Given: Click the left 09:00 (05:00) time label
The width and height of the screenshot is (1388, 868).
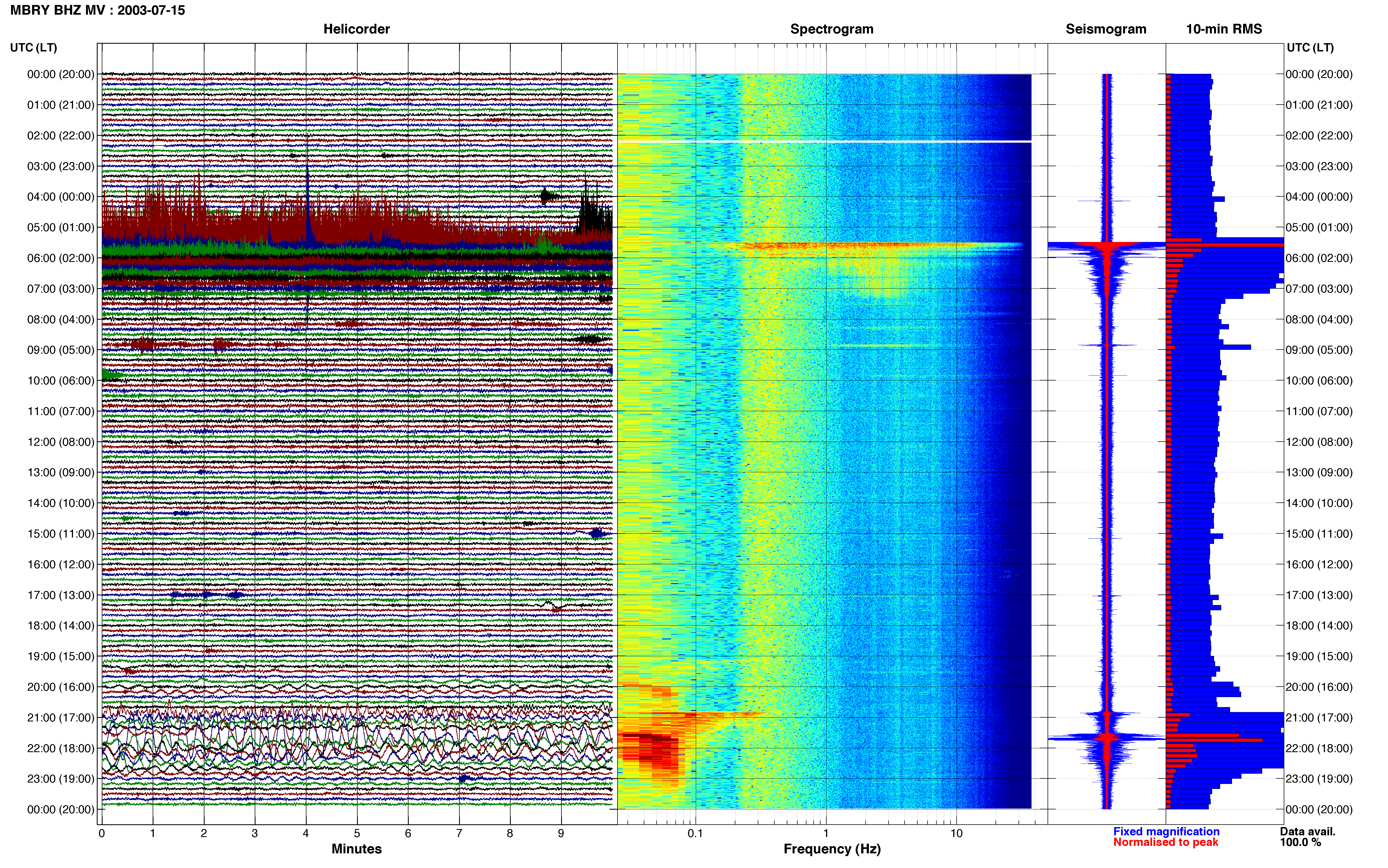Looking at the screenshot, I should point(61,350).
